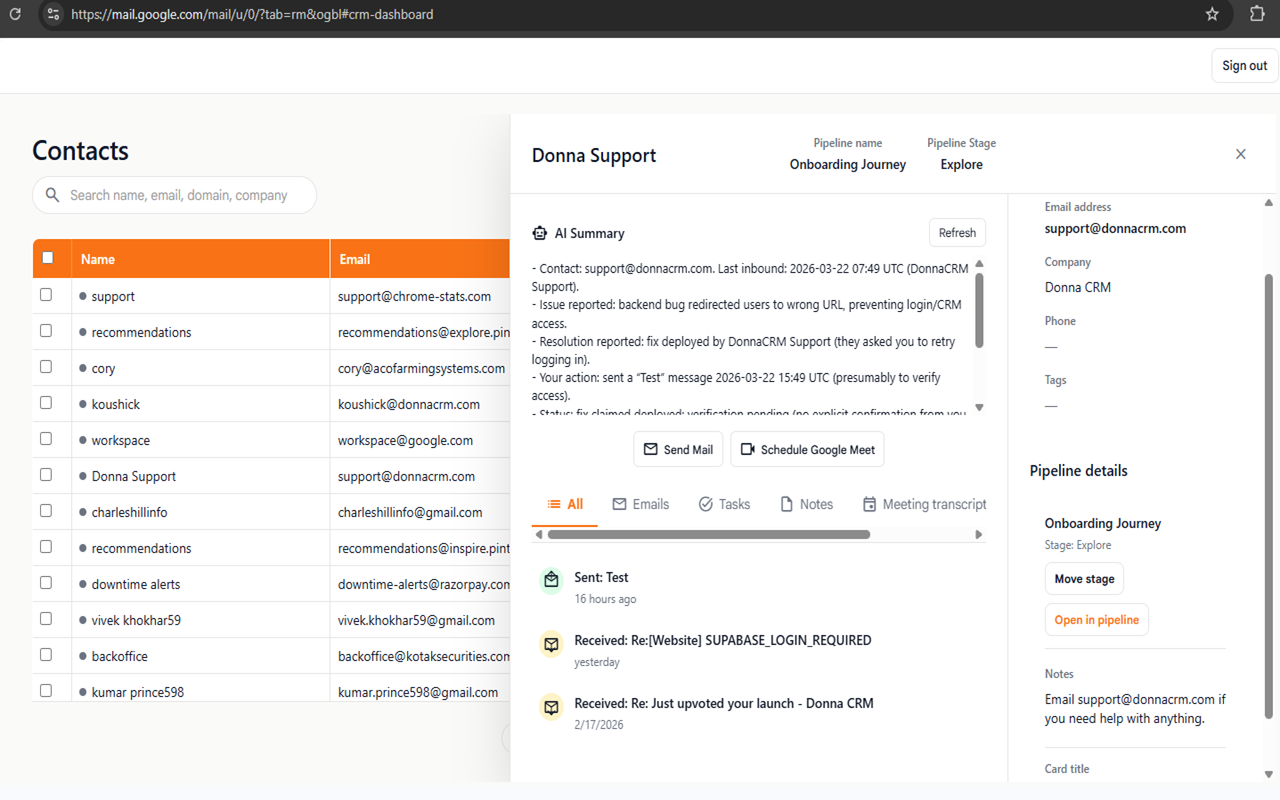Click the sent mail icon beside 'Sent: Test'
The height and width of the screenshot is (800, 1280).
pyautogui.click(x=551, y=580)
